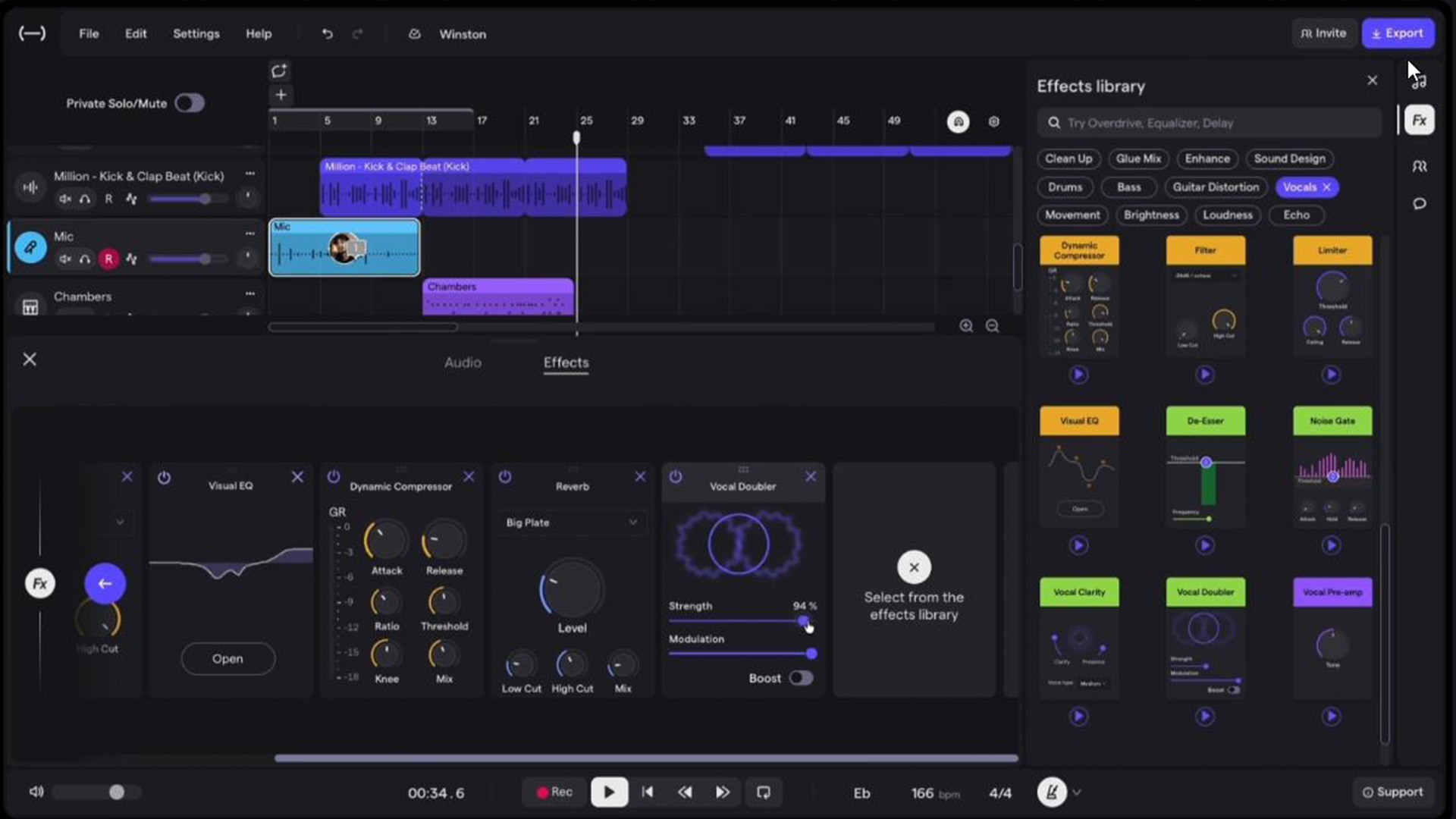Viewport: 1456px width, 819px height.
Task: Click the Export button
Action: tap(1398, 33)
